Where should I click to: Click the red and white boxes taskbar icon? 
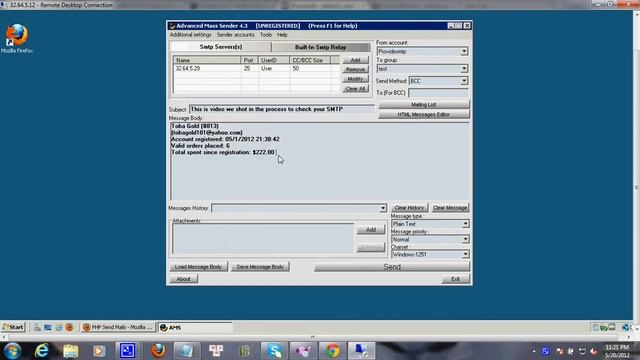(216, 351)
